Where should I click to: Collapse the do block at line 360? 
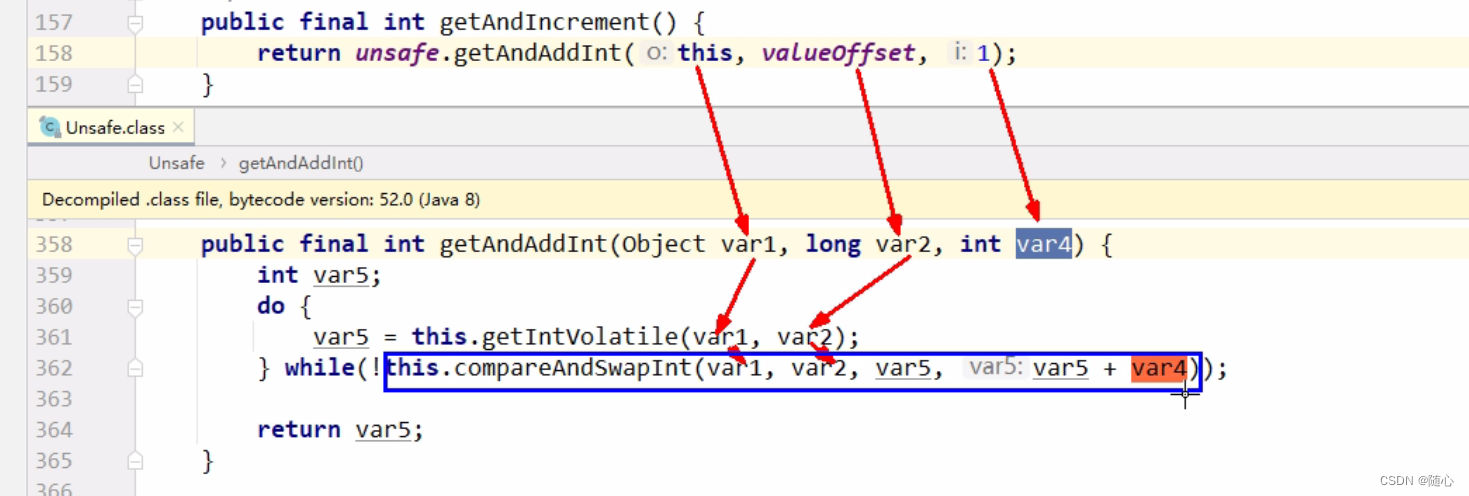click(136, 307)
